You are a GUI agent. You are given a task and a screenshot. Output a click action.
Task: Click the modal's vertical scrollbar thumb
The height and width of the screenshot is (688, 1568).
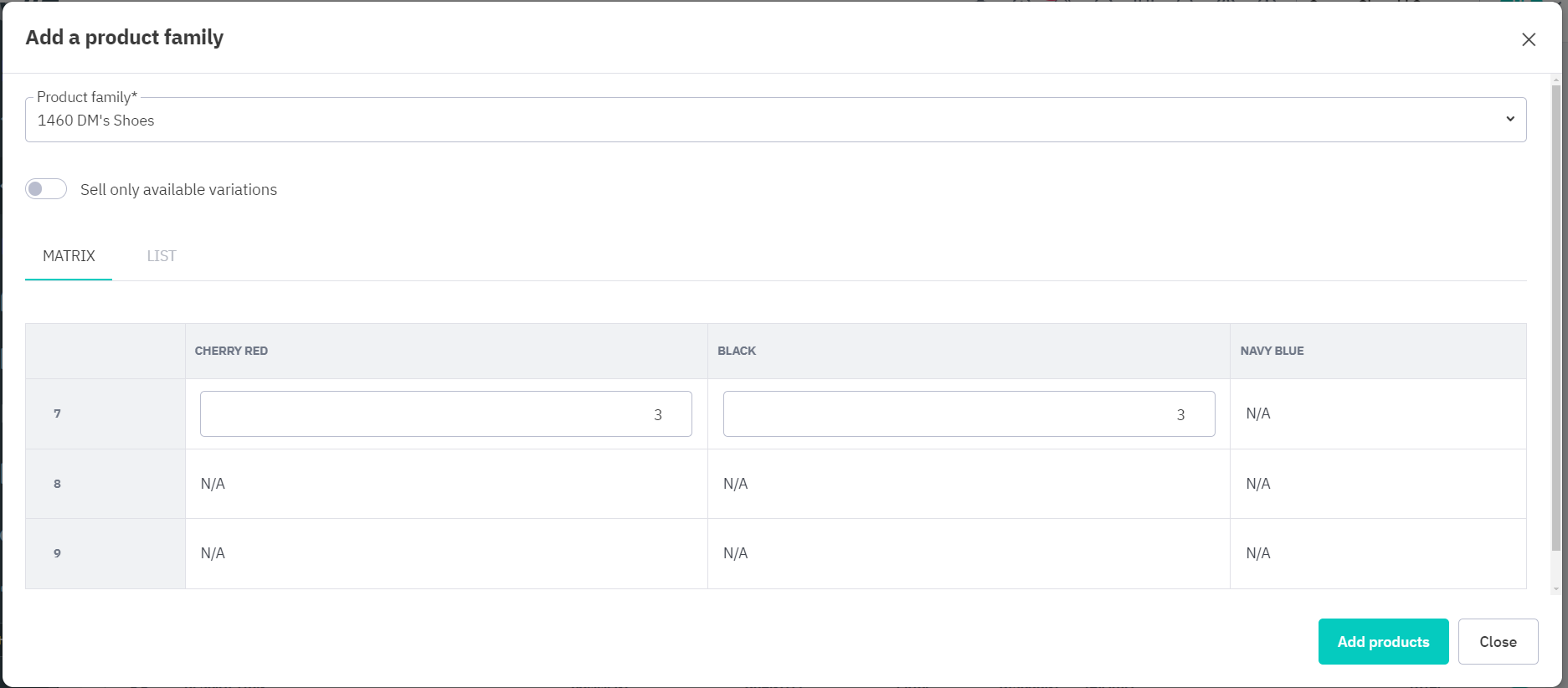click(x=1555, y=318)
